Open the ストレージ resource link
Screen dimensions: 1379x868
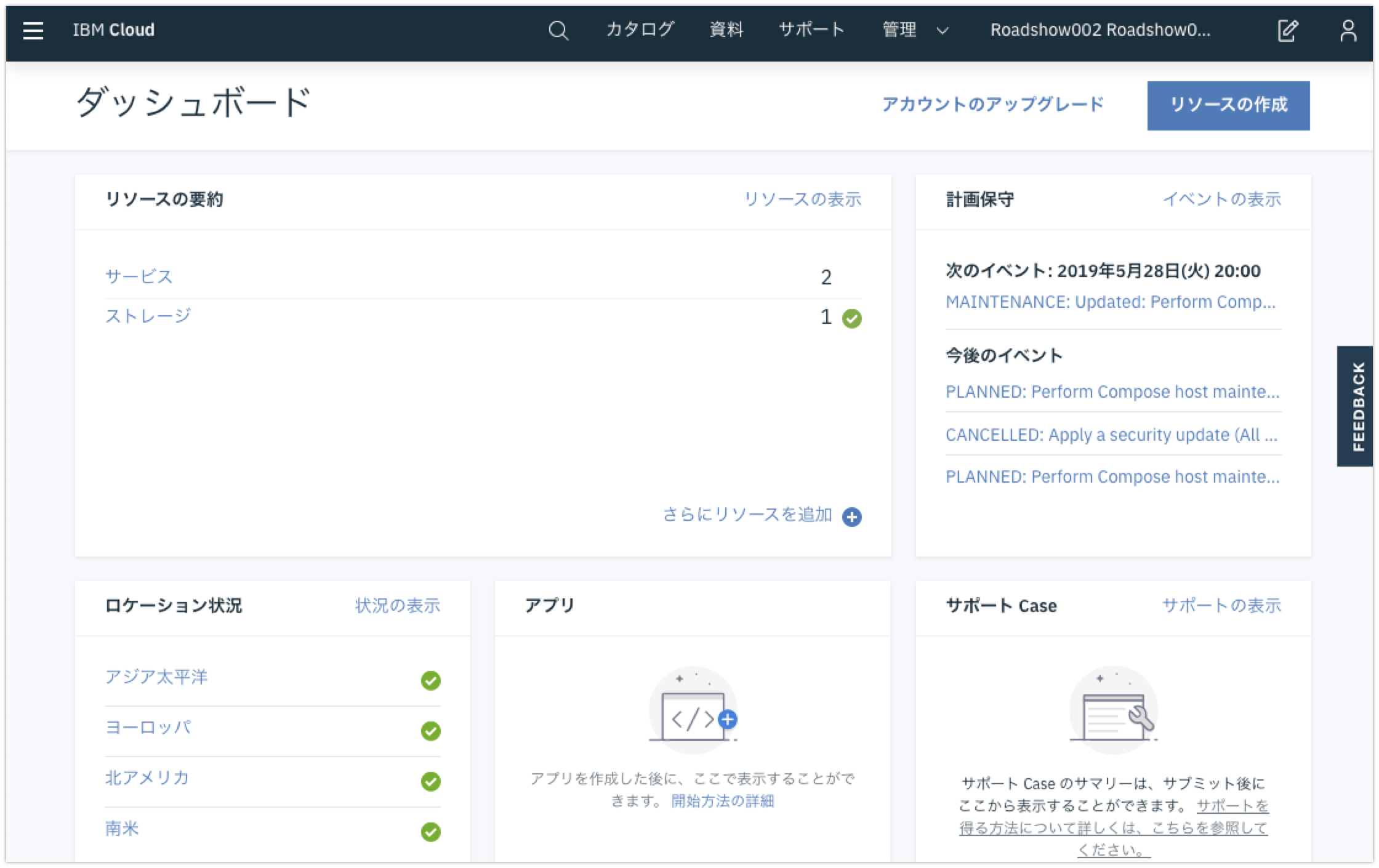148,316
